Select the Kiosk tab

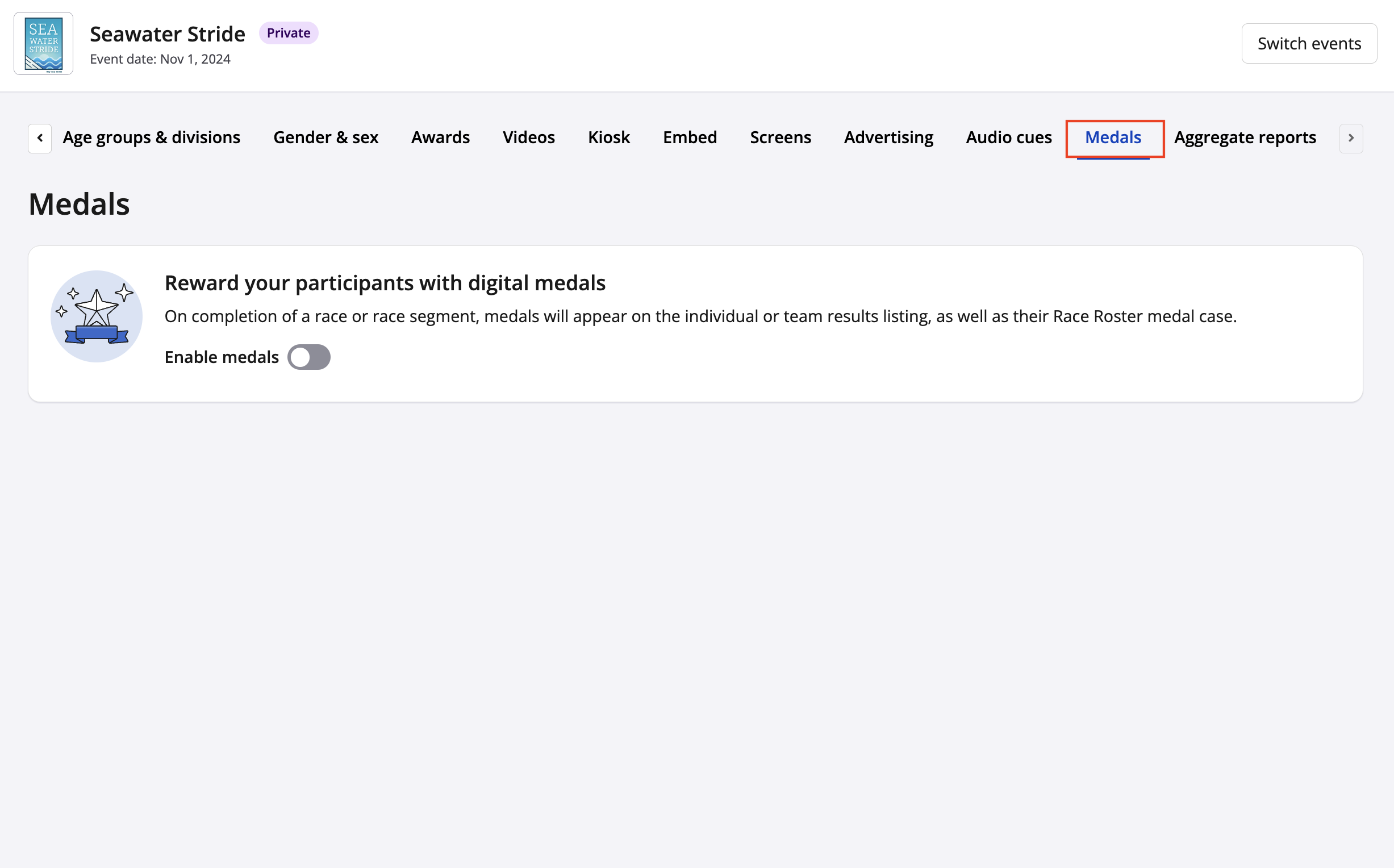pyautogui.click(x=608, y=138)
